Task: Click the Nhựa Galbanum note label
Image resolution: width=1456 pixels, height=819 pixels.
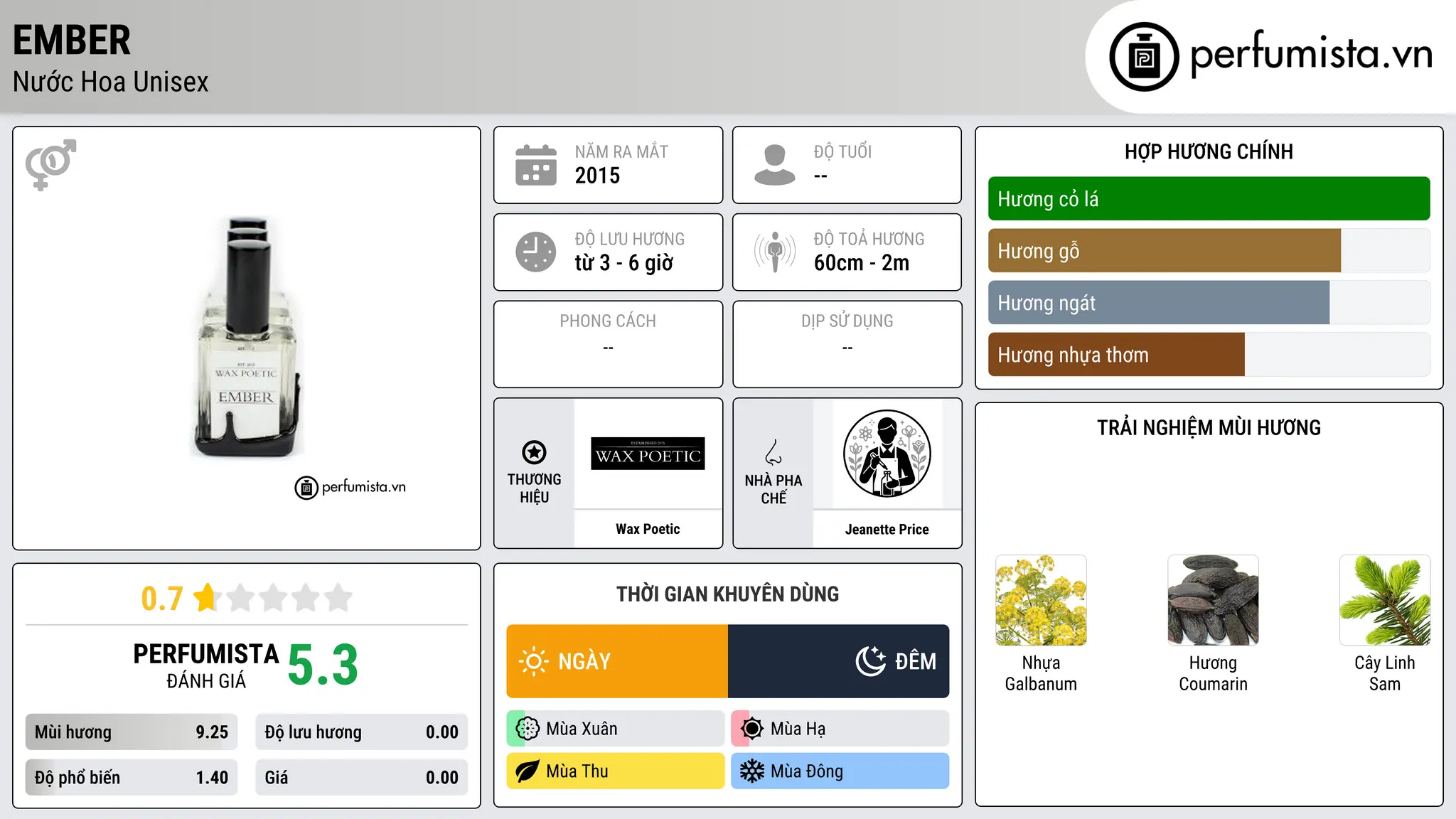Action: click(1041, 673)
